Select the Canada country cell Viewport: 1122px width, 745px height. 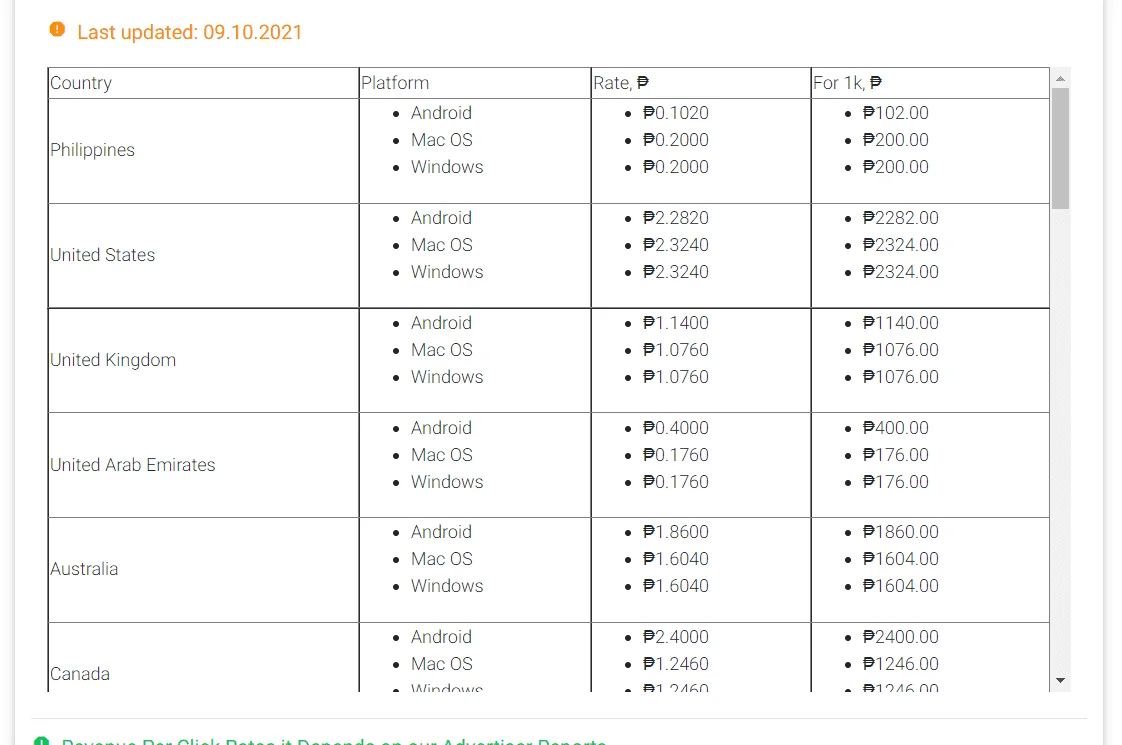(203, 658)
